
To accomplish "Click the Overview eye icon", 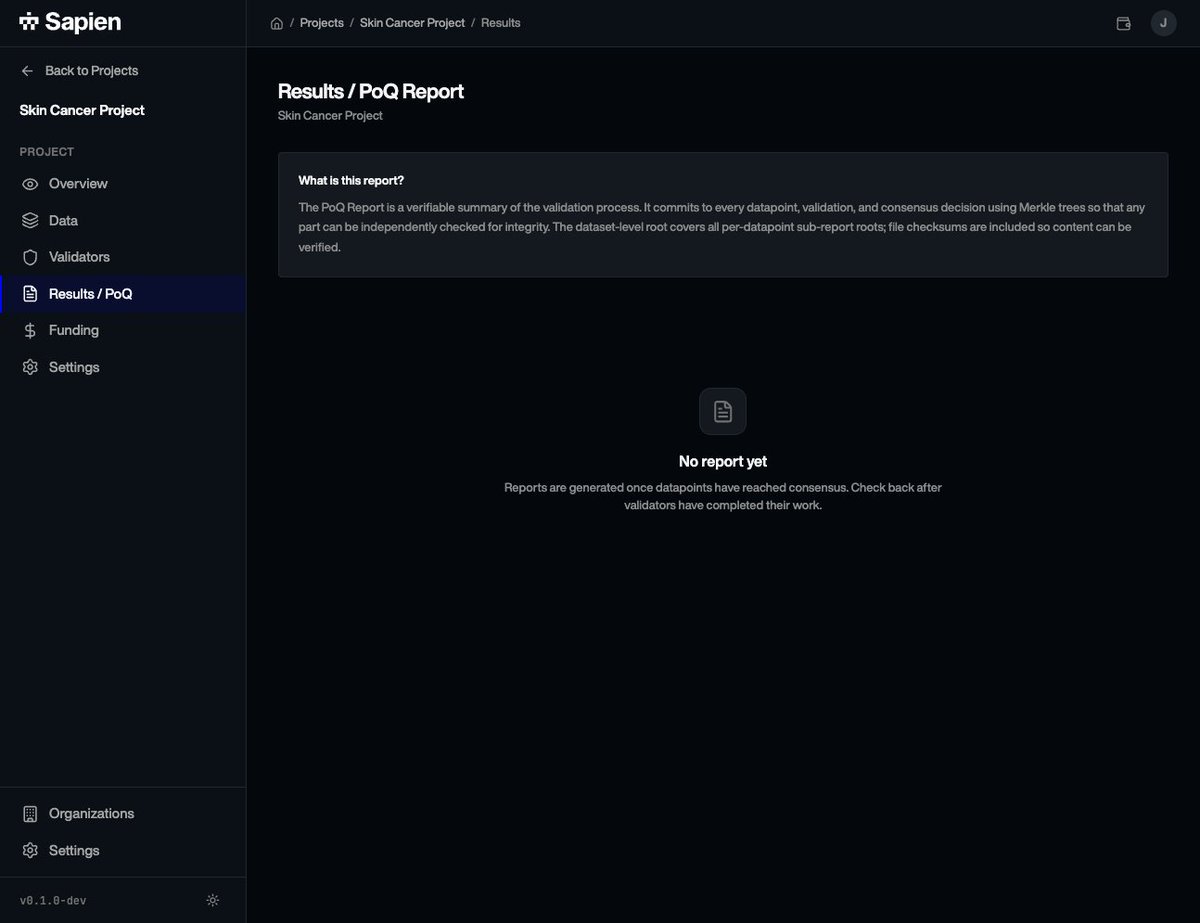I will pyautogui.click(x=30, y=184).
